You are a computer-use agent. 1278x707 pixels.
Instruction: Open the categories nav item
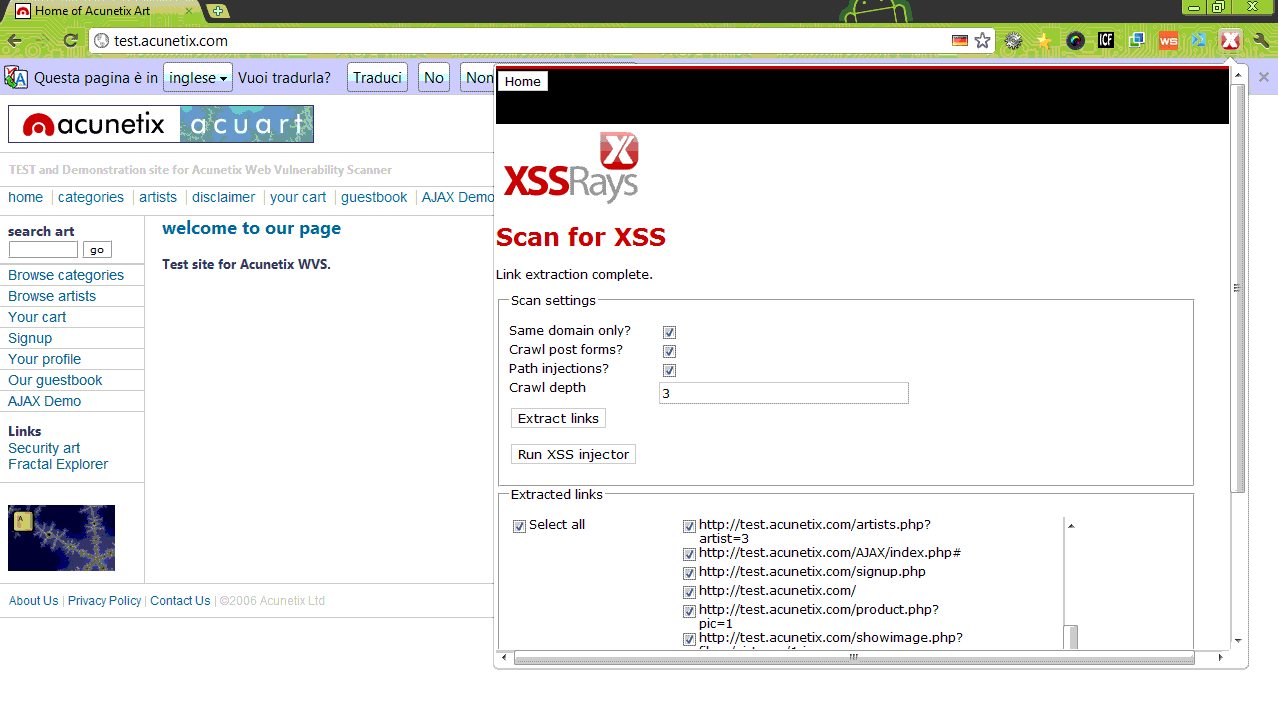click(91, 197)
